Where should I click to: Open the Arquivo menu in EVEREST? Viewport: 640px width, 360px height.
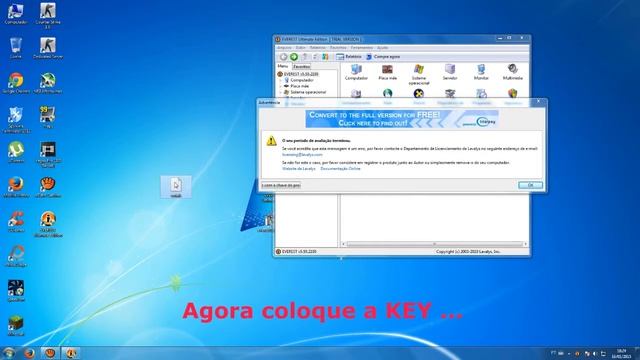click(284, 48)
